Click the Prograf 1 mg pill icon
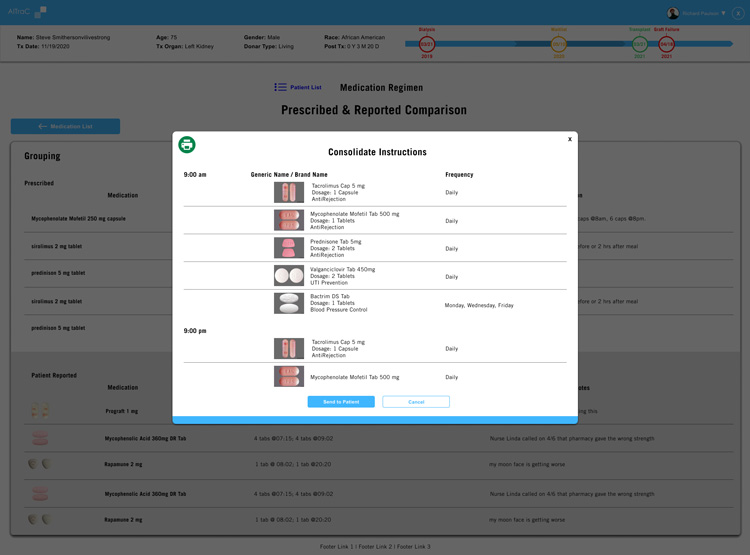 [40, 411]
